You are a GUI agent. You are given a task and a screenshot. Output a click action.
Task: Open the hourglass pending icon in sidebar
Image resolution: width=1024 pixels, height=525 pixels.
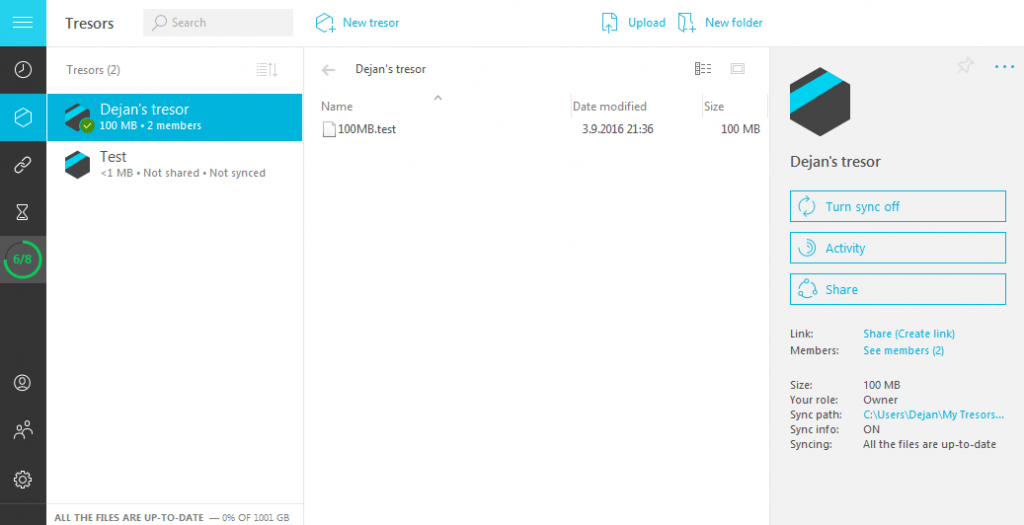(23, 212)
